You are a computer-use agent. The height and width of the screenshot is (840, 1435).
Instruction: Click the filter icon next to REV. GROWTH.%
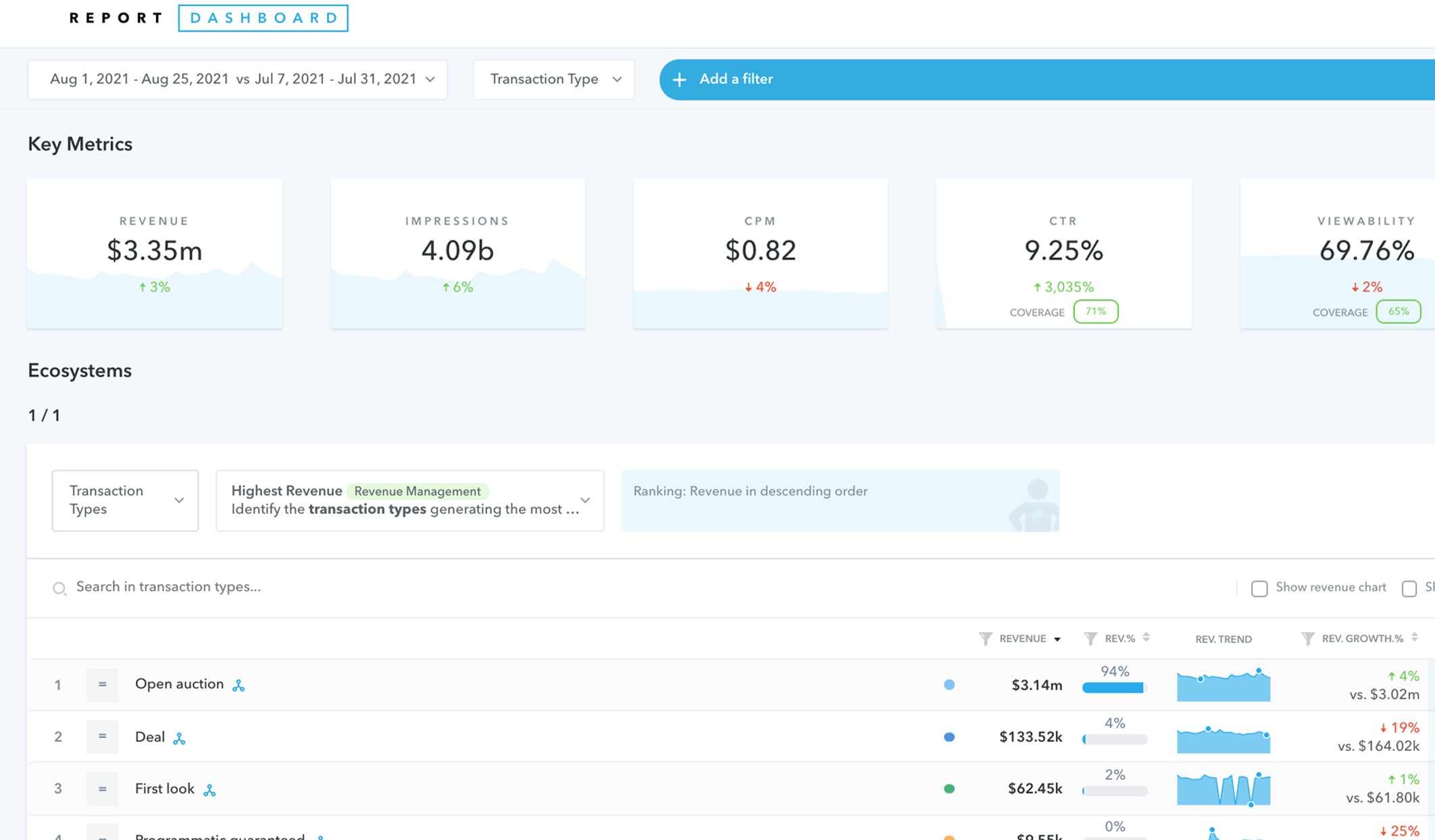pyautogui.click(x=1308, y=639)
